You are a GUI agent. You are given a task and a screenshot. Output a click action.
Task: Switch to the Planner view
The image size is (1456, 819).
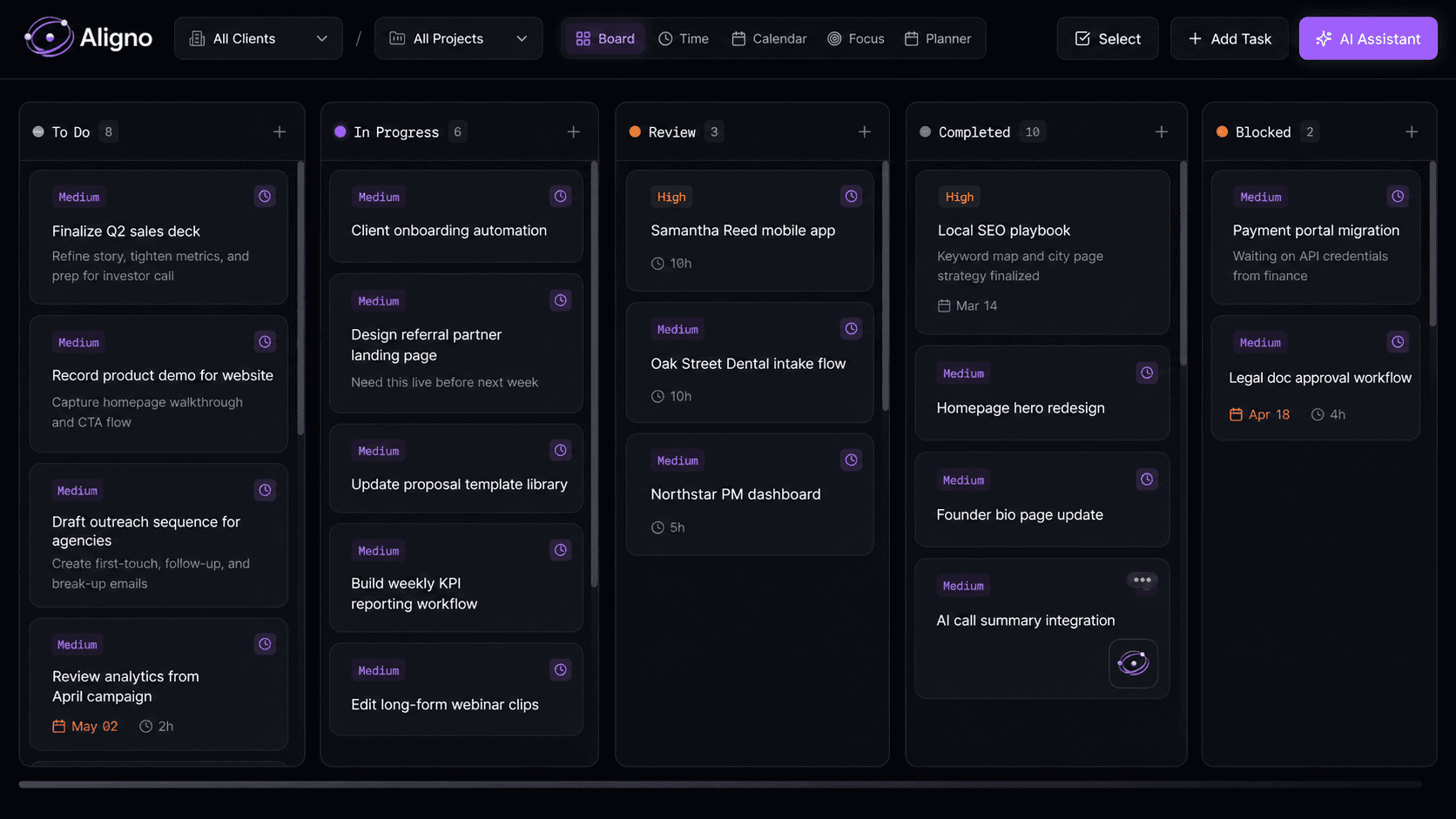(x=938, y=38)
